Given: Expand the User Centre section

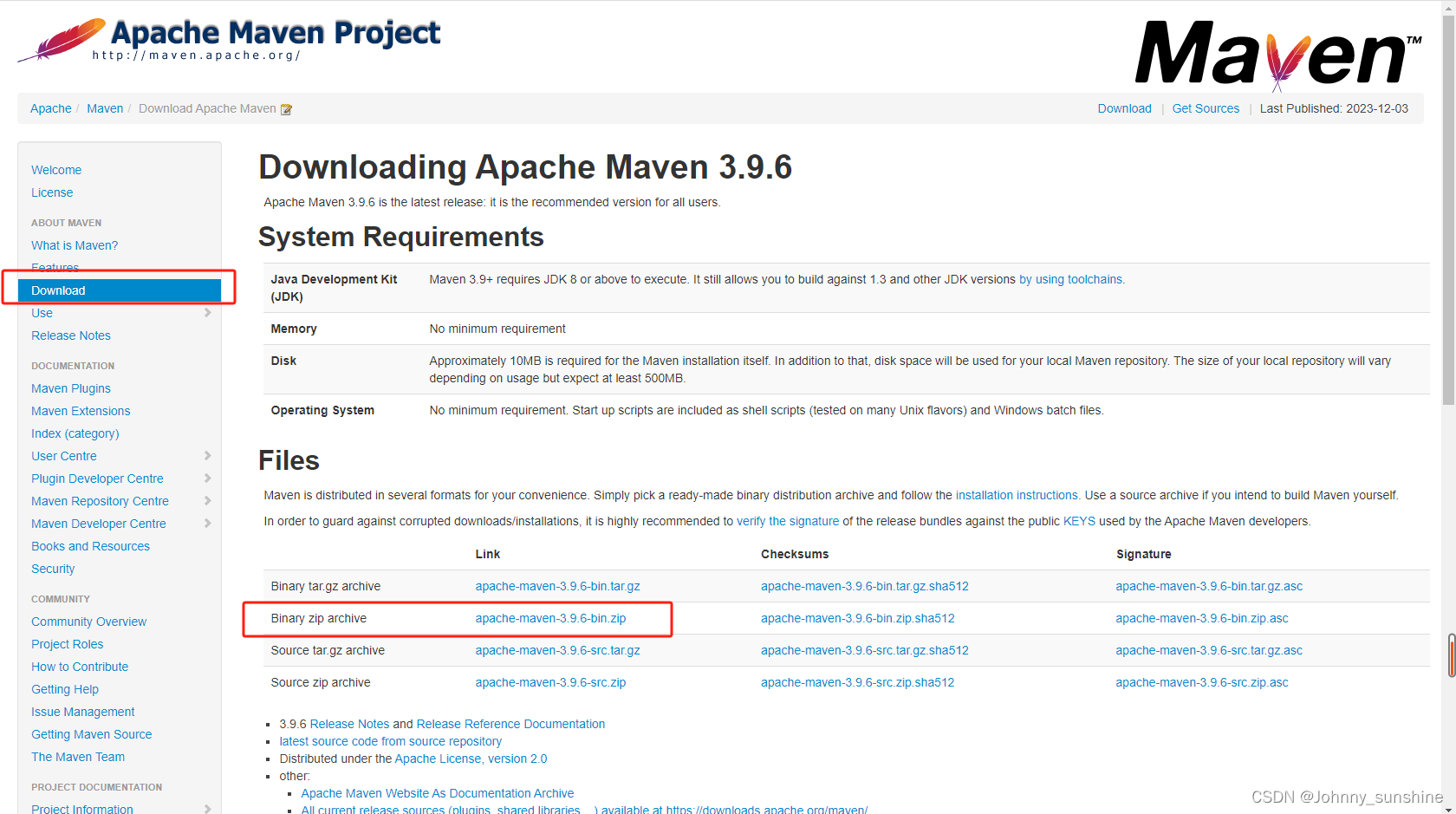Looking at the screenshot, I should pos(208,455).
